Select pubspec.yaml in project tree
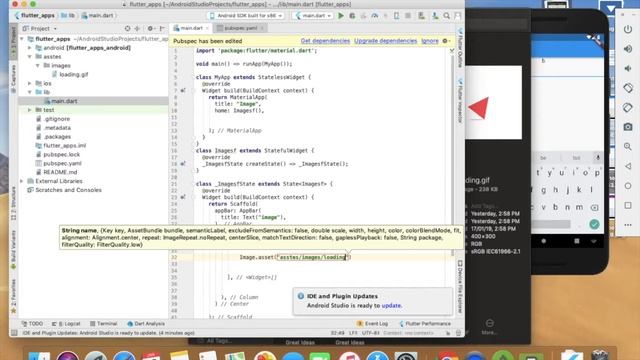This screenshot has width=640, height=360. [58, 163]
